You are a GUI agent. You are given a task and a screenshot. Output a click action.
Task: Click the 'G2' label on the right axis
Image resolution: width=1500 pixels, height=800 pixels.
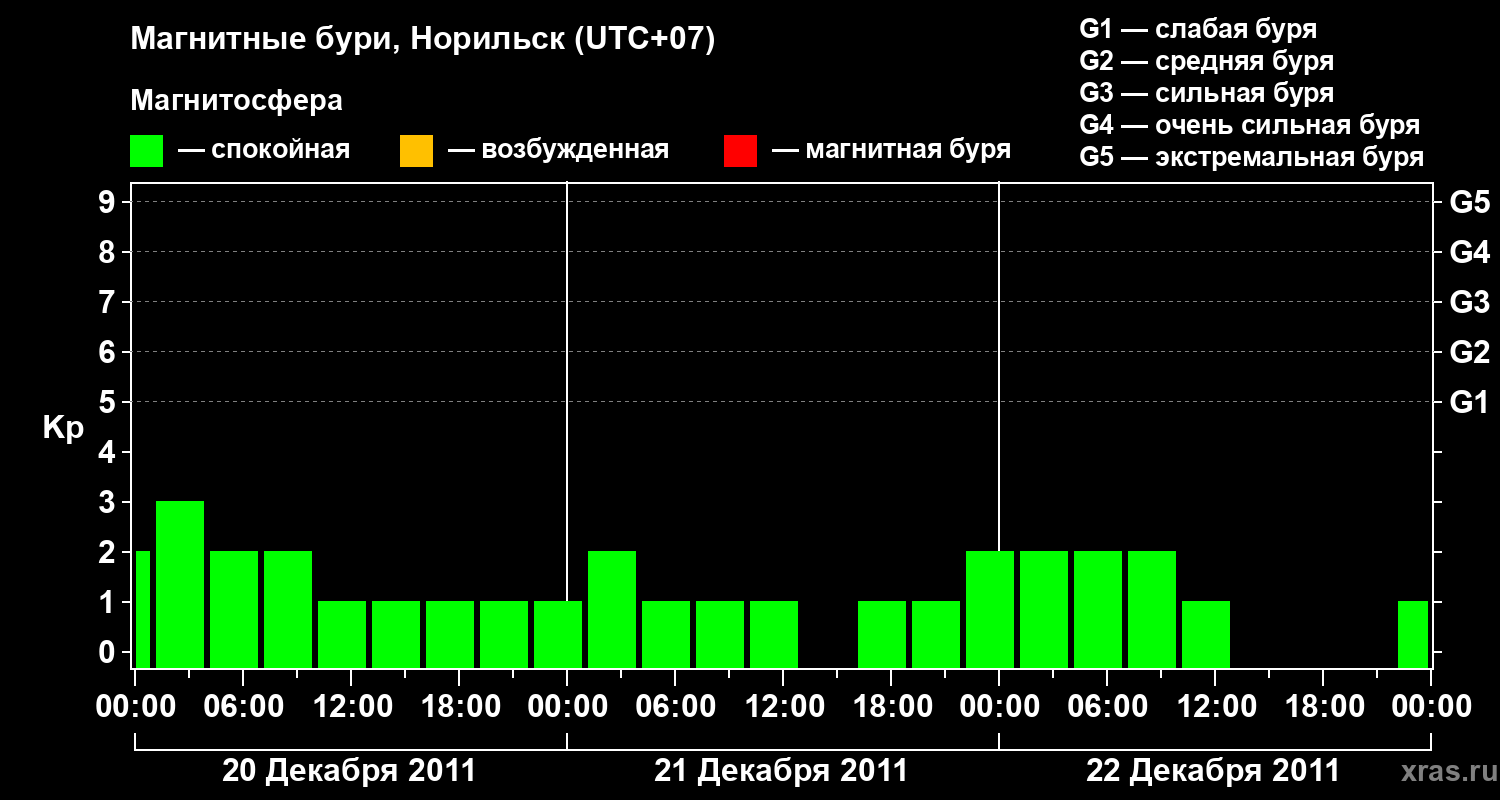(1469, 352)
